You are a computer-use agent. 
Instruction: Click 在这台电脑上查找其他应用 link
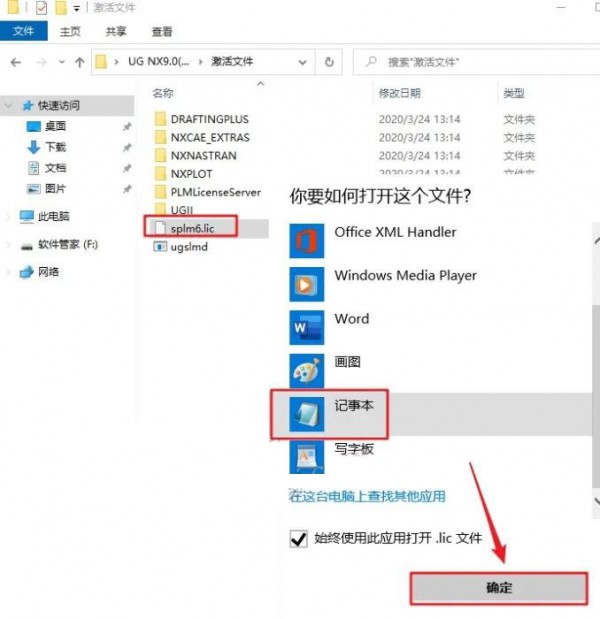point(367,496)
